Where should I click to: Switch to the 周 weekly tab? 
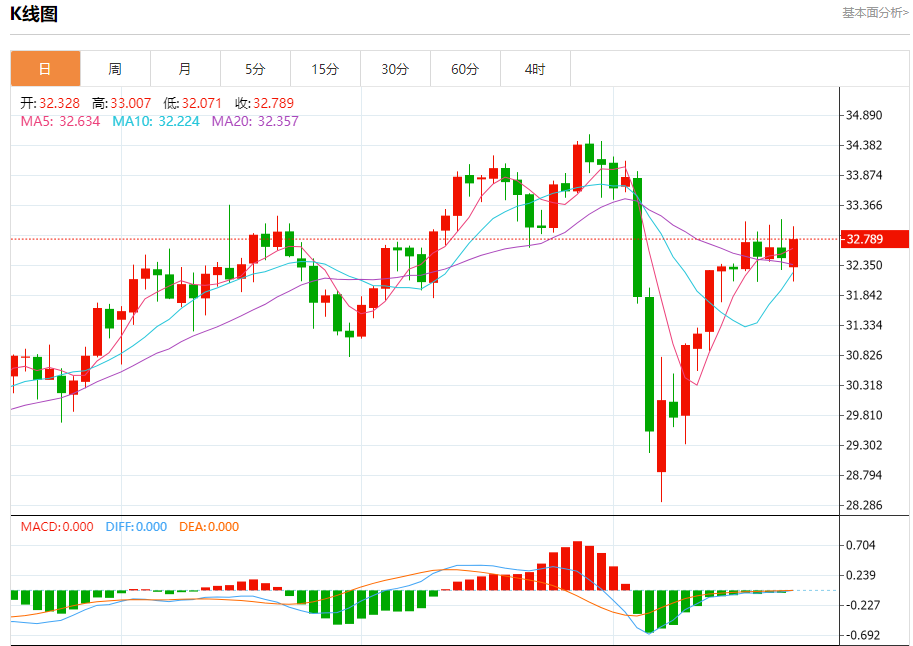(x=115, y=69)
